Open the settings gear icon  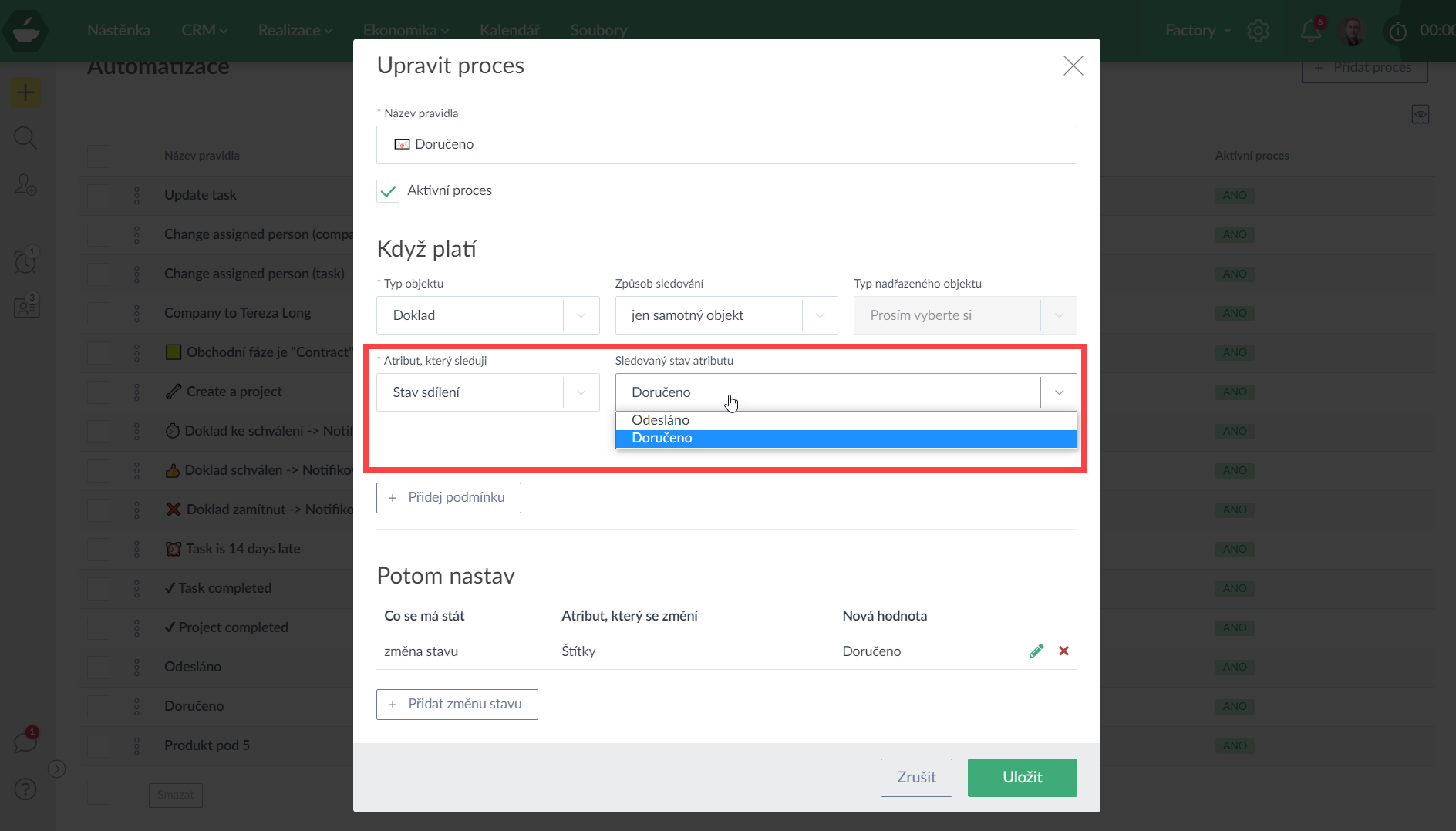[1258, 31]
